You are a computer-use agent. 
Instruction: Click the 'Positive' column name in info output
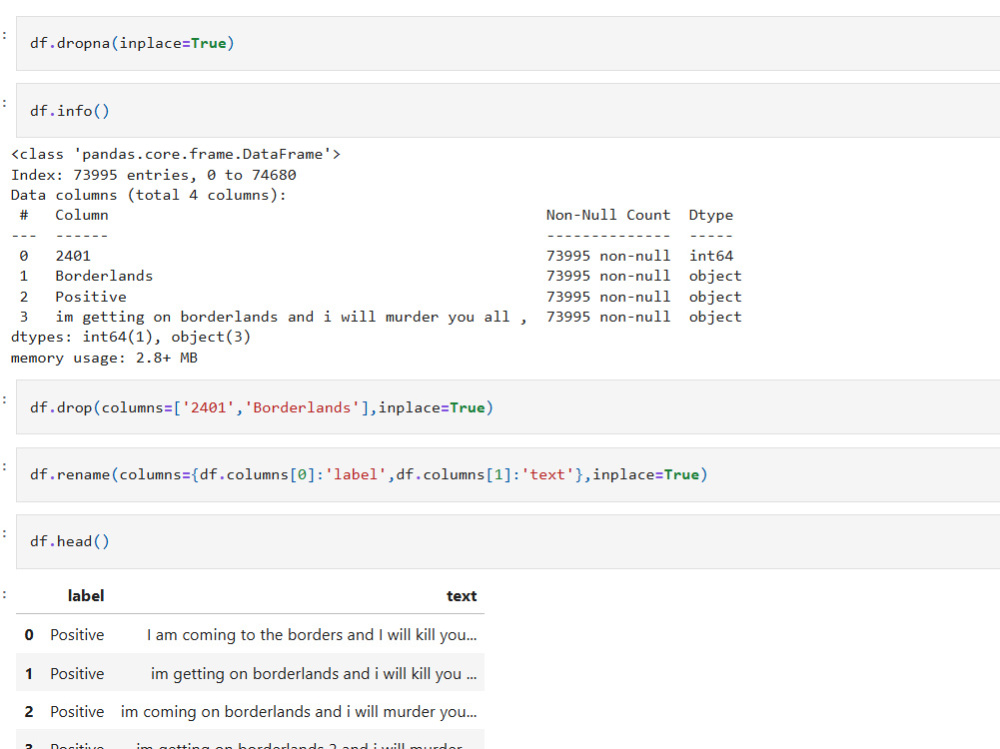coord(91,297)
